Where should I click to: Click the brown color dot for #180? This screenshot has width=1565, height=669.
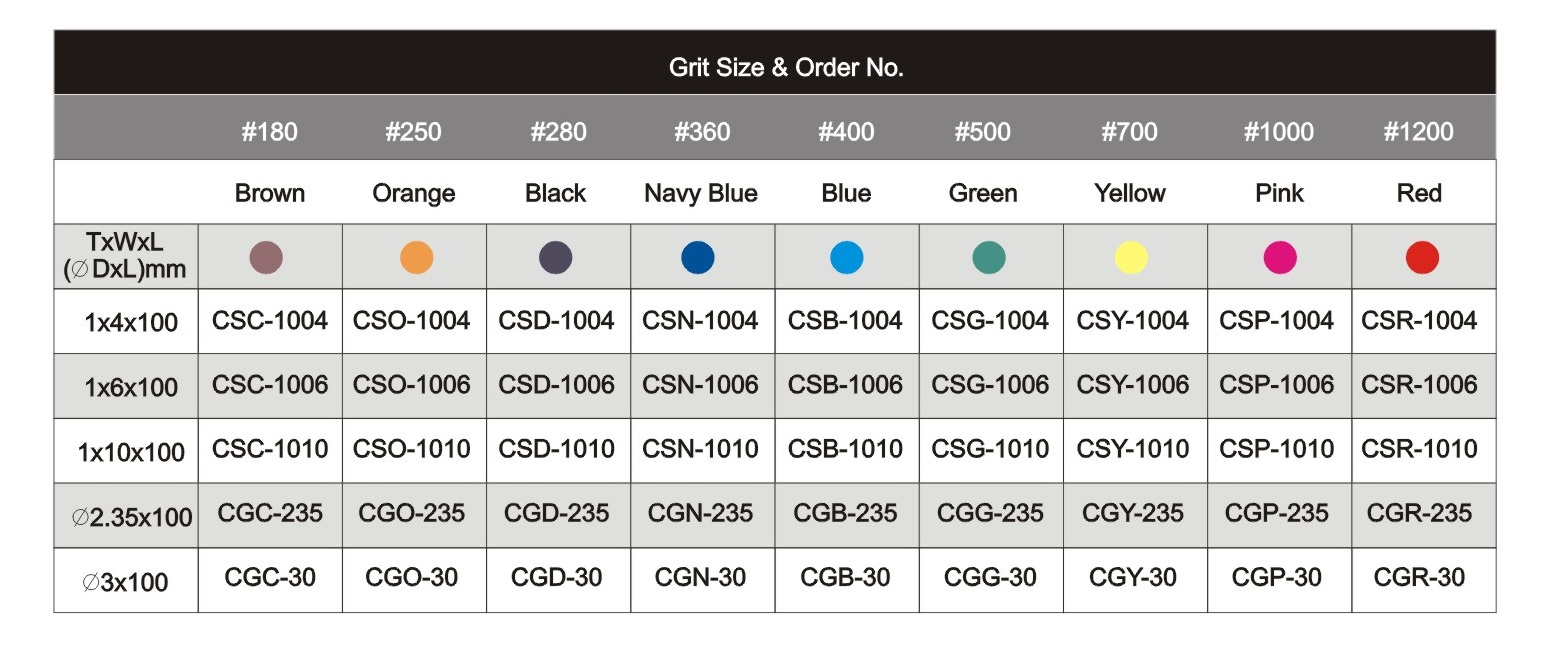266,258
